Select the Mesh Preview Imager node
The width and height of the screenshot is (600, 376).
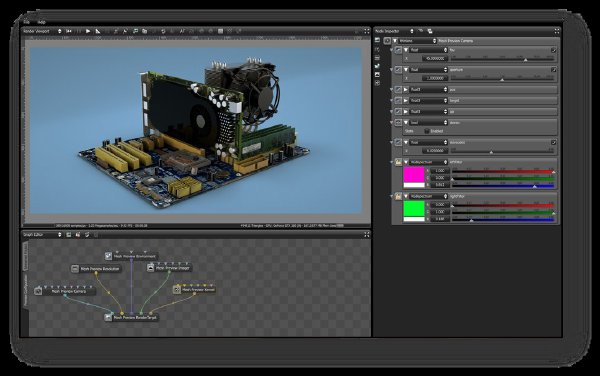click(169, 268)
